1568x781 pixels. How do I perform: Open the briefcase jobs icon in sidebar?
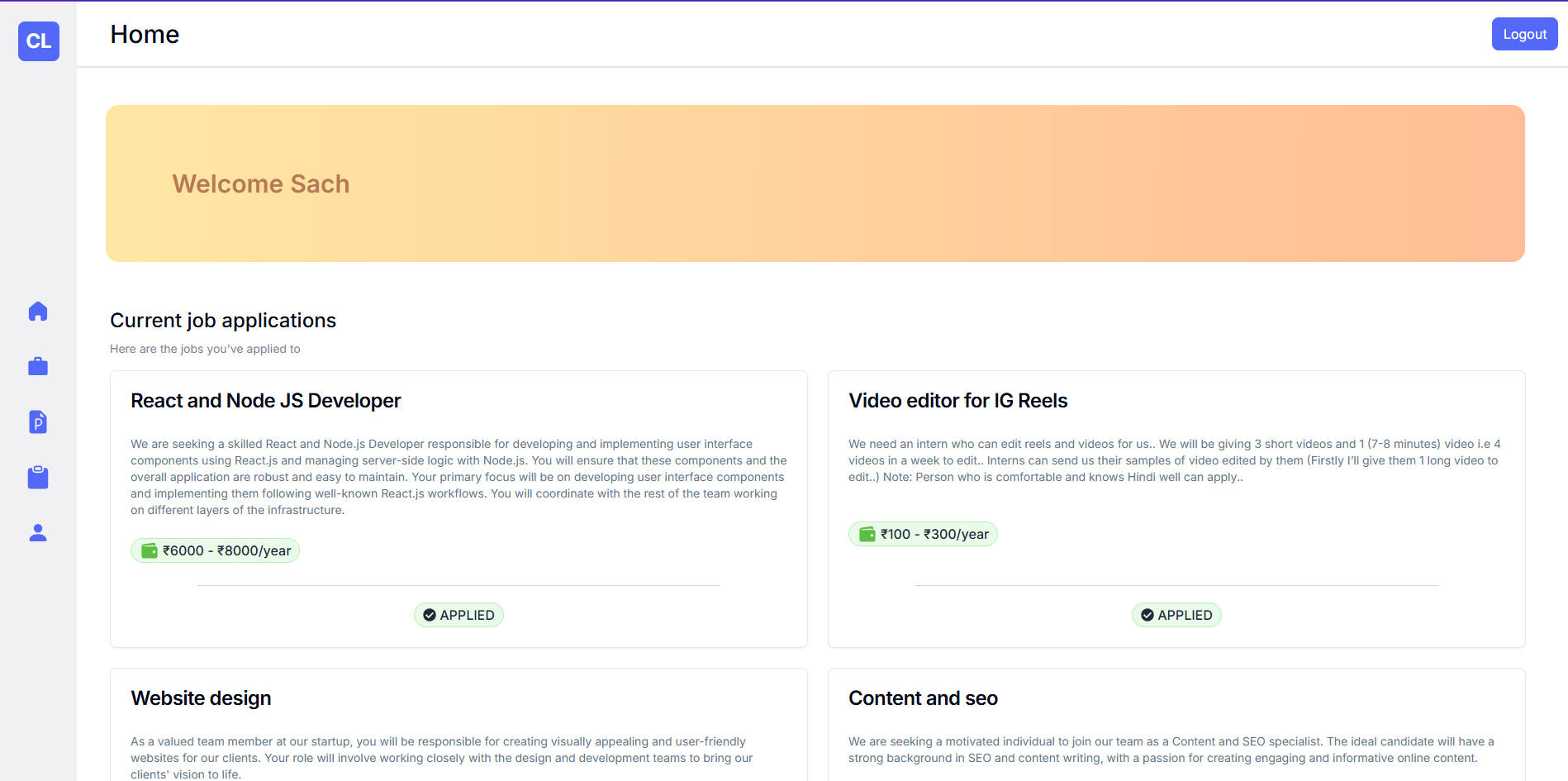[38, 366]
